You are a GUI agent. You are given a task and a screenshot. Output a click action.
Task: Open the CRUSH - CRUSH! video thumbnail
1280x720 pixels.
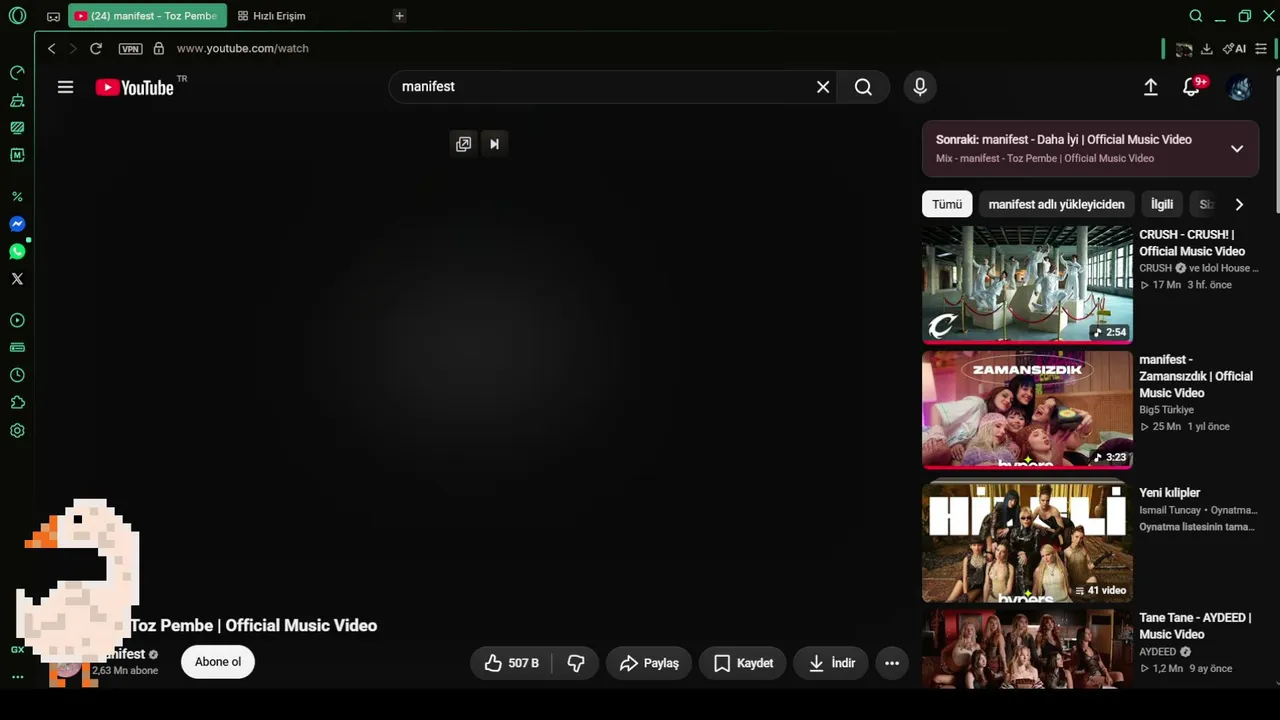coord(1027,284)
